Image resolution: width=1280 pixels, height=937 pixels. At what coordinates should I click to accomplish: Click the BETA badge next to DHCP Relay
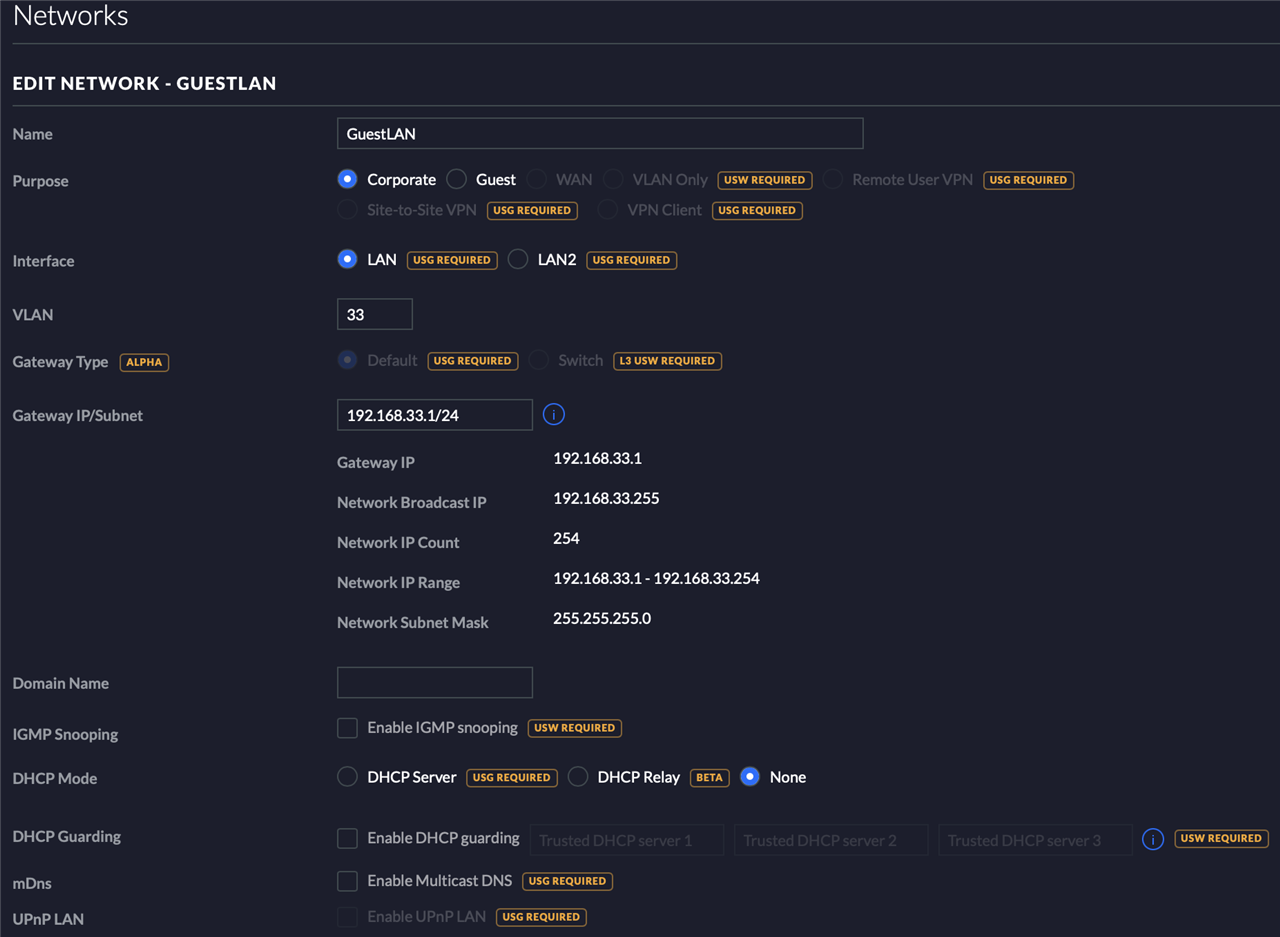point(709,777)
